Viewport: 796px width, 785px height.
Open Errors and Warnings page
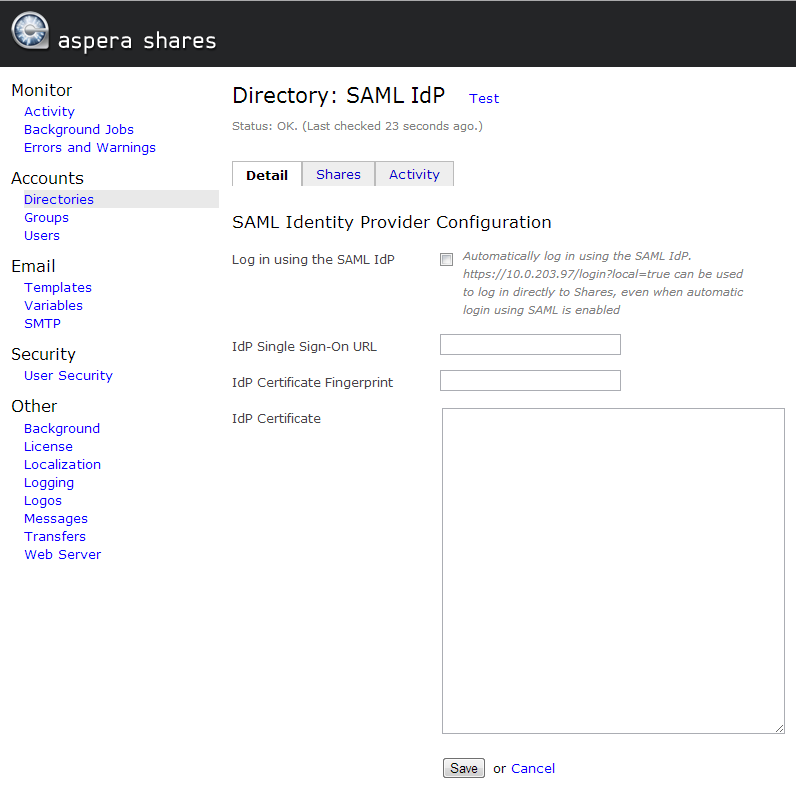pyautogui.click(x=90, y=147)
